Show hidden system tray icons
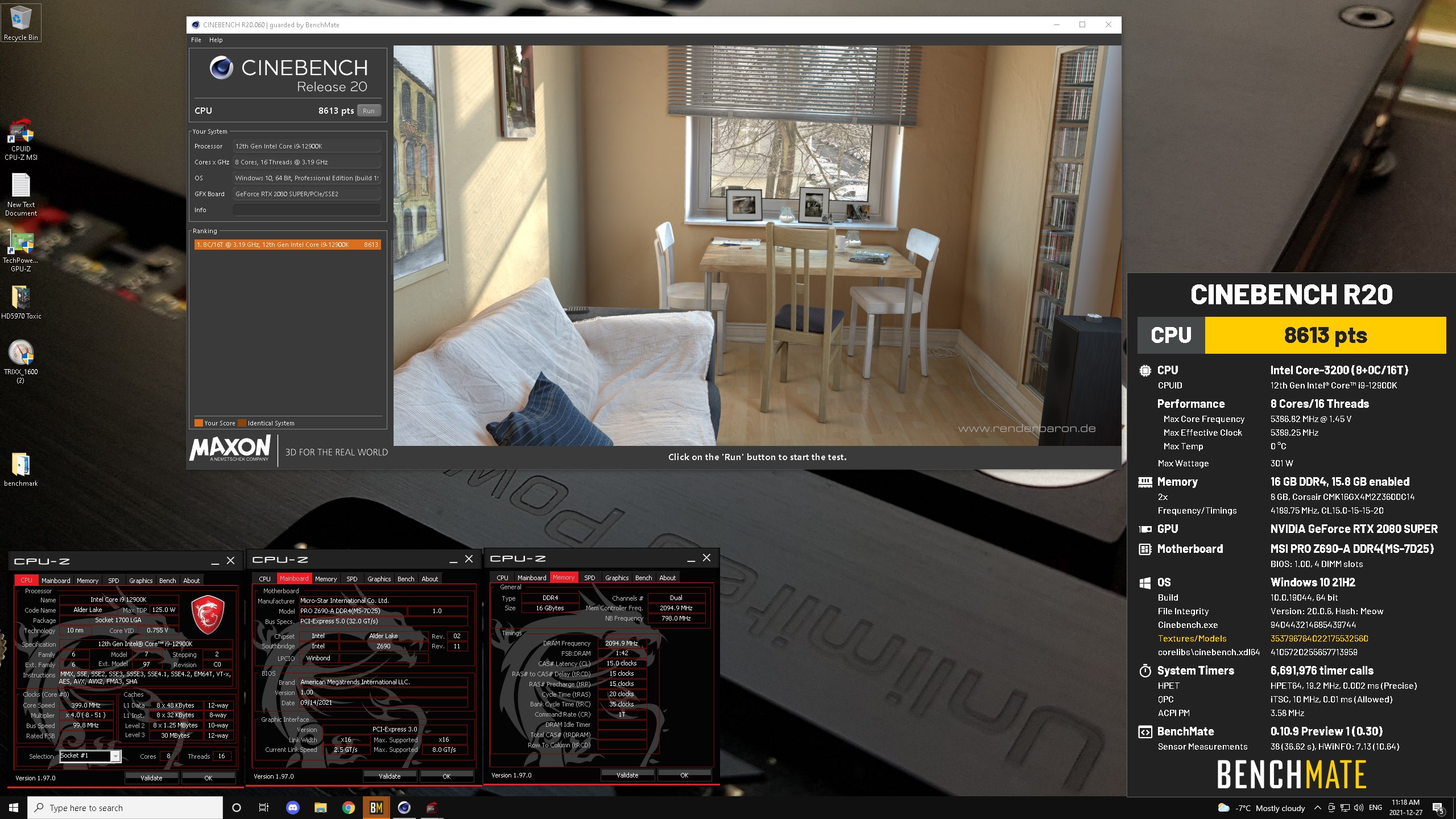Screen dimensions: 1456x819 (1317, 808)
